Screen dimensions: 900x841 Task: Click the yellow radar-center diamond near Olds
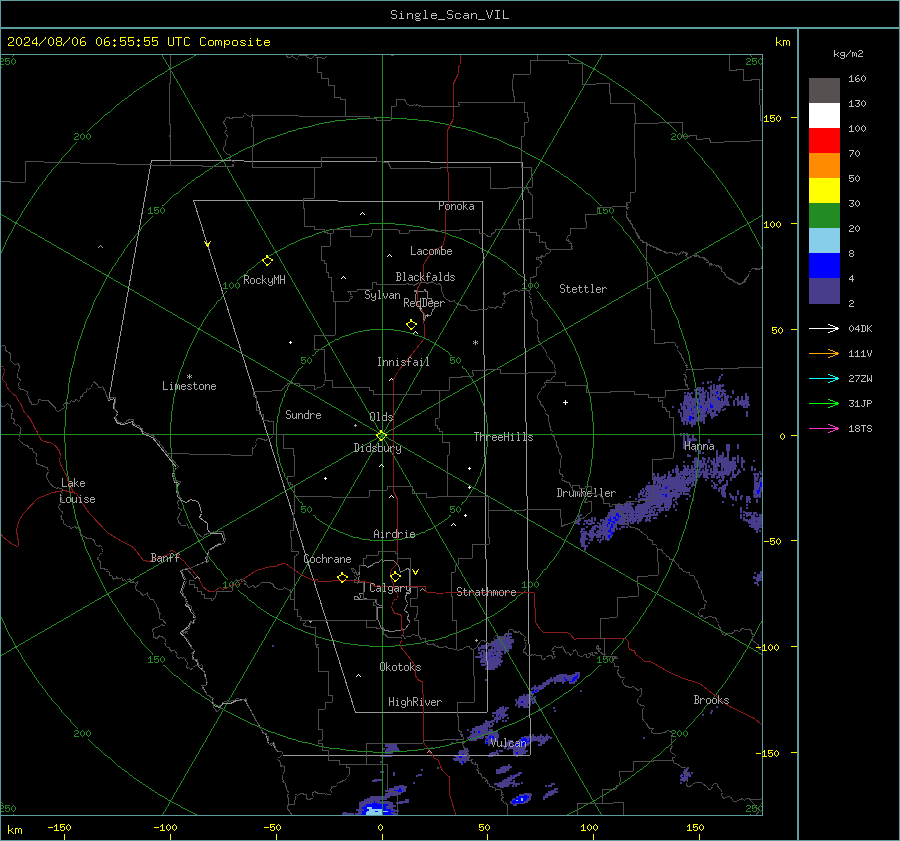coord(381,435)
